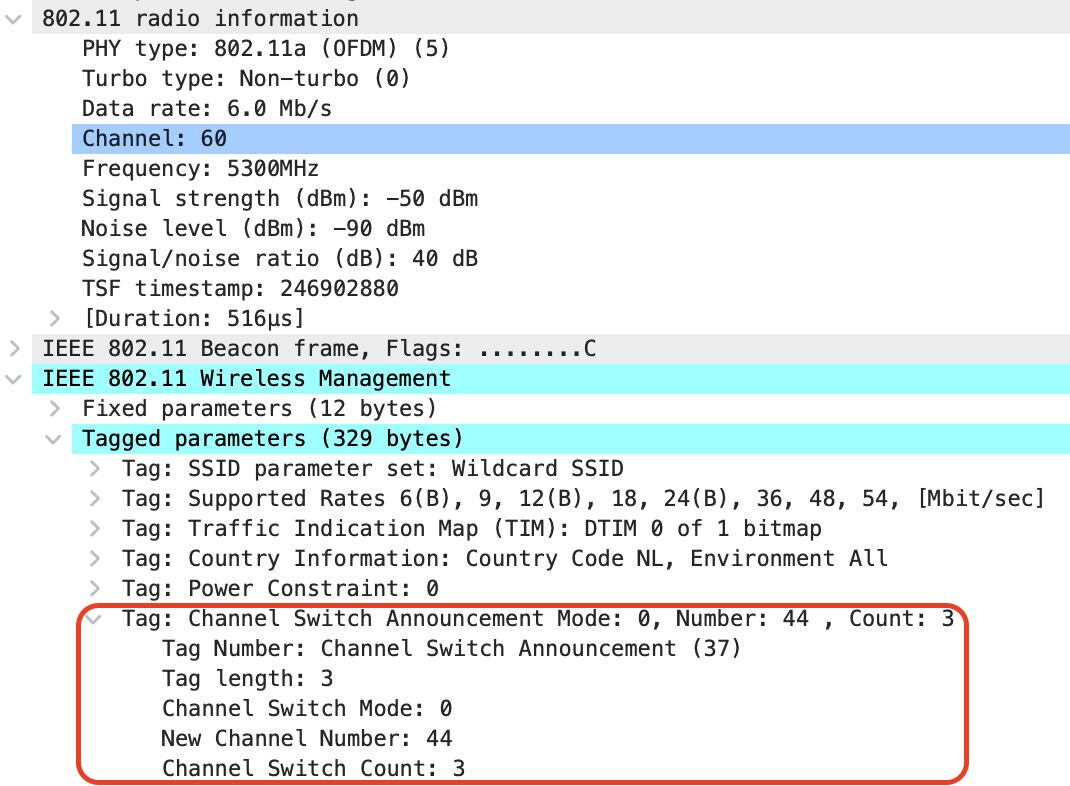1070x786 pixels.
Task: Expand the Traffic Indication Map tag
Action: tap(95, 528)
